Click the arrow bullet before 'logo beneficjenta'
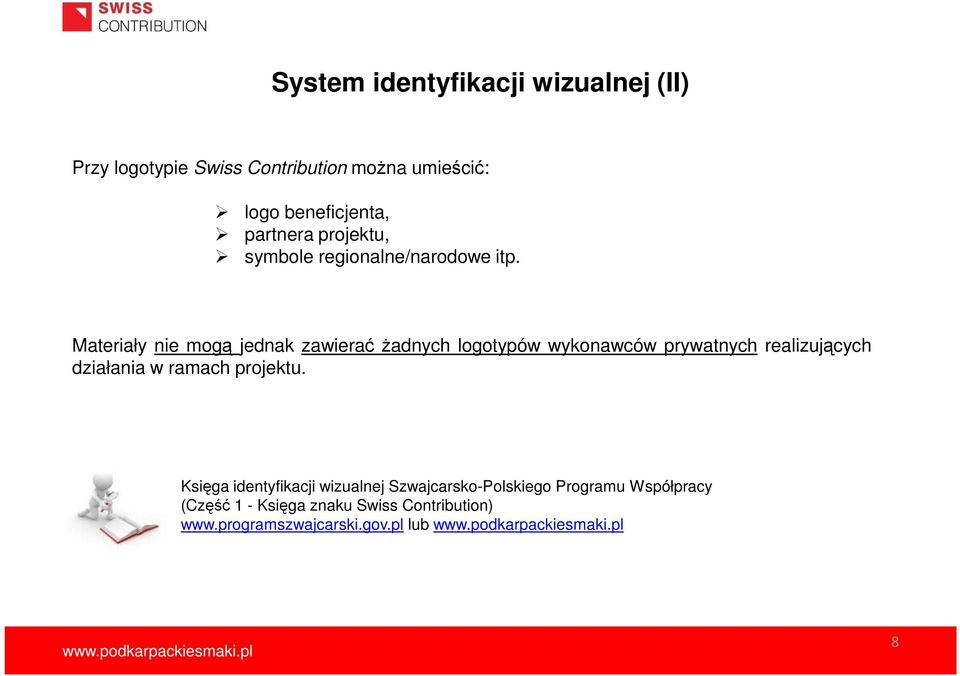The height and width of the screenshot is (676, 960). [222, 212]
